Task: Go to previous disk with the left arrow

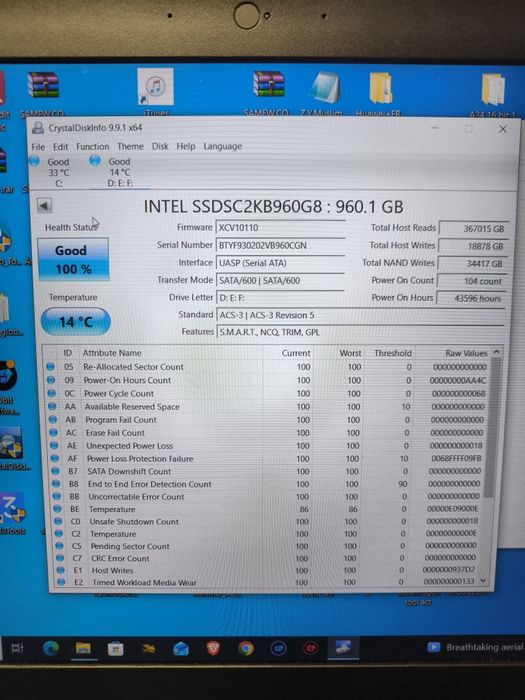Action: (x=44, y=206)
